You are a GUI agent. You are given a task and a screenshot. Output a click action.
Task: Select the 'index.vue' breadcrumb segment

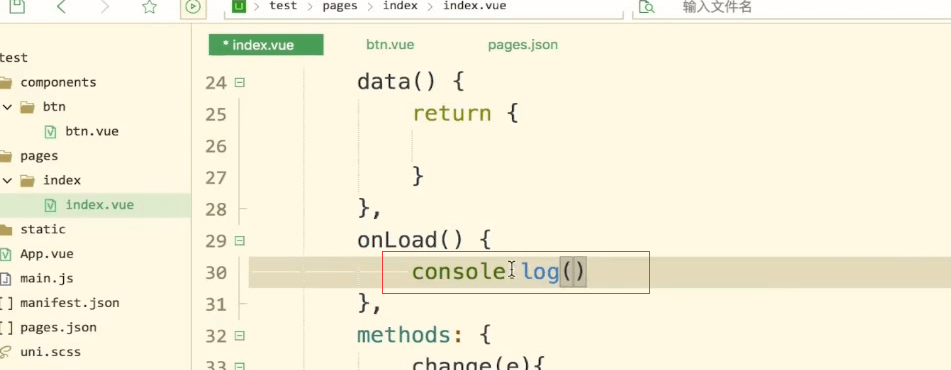[x=475, y=6]
